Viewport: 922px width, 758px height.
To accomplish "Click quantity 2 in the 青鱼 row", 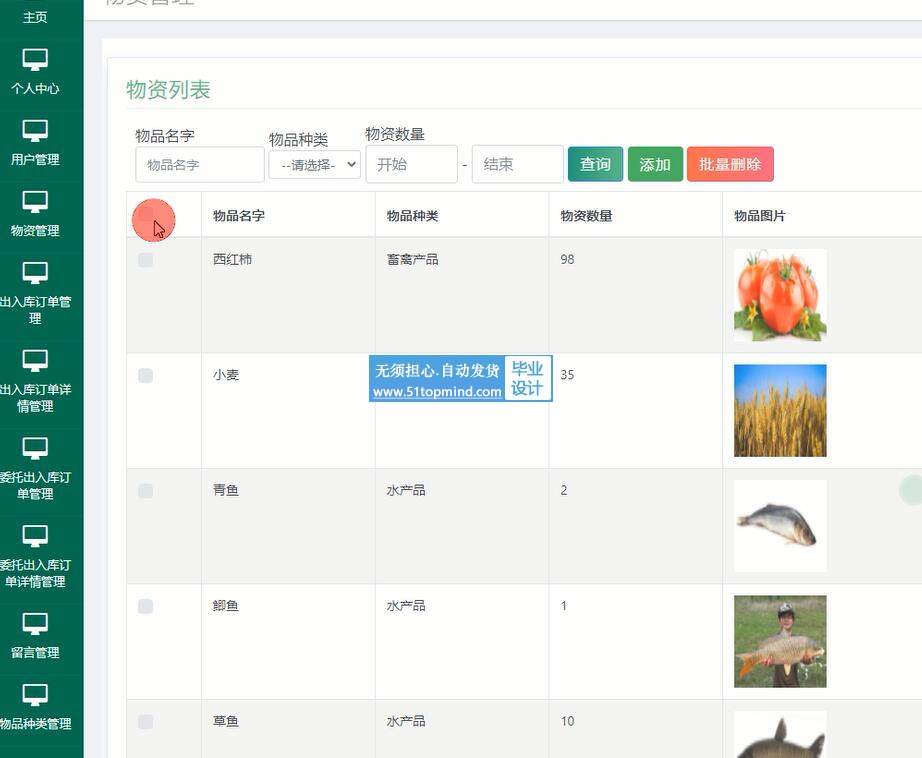I will tap(564, 490).
